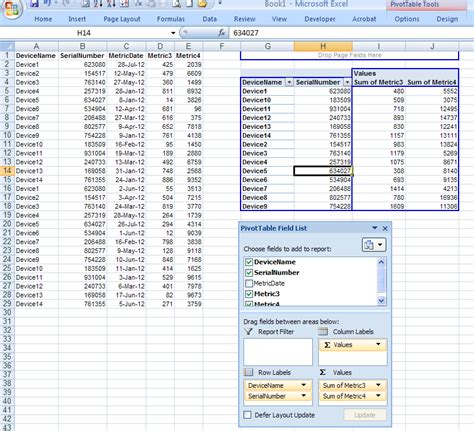The width and height of the screenshot is (474, 431).
Task: Select column A header
Action: pyautogui.click(x=36, y=46)
